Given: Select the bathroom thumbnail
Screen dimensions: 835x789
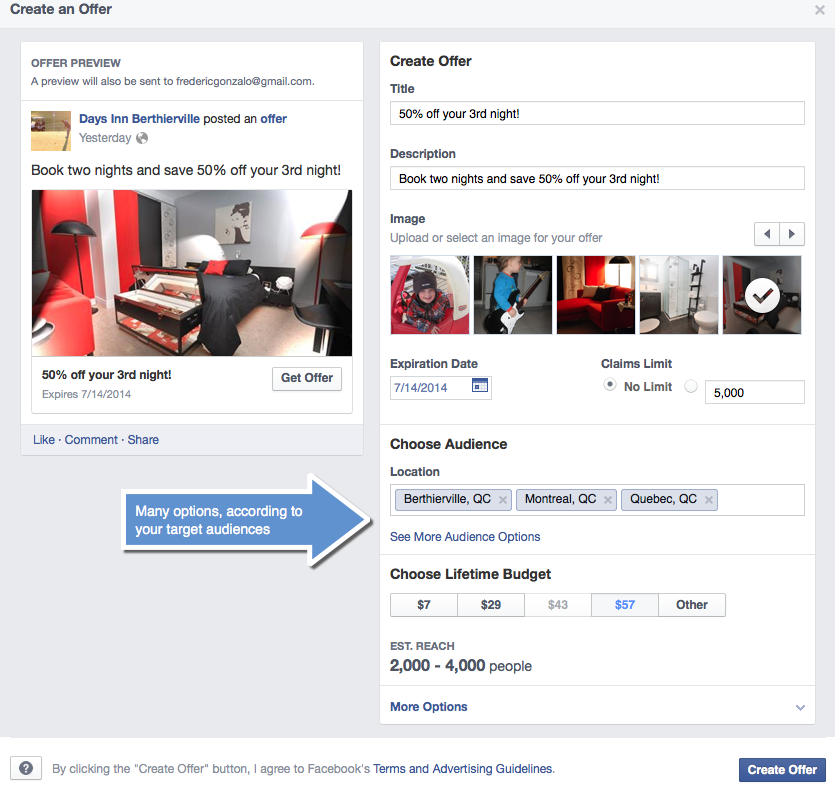Looking at the screenshot, I should (x=679, y=295).
